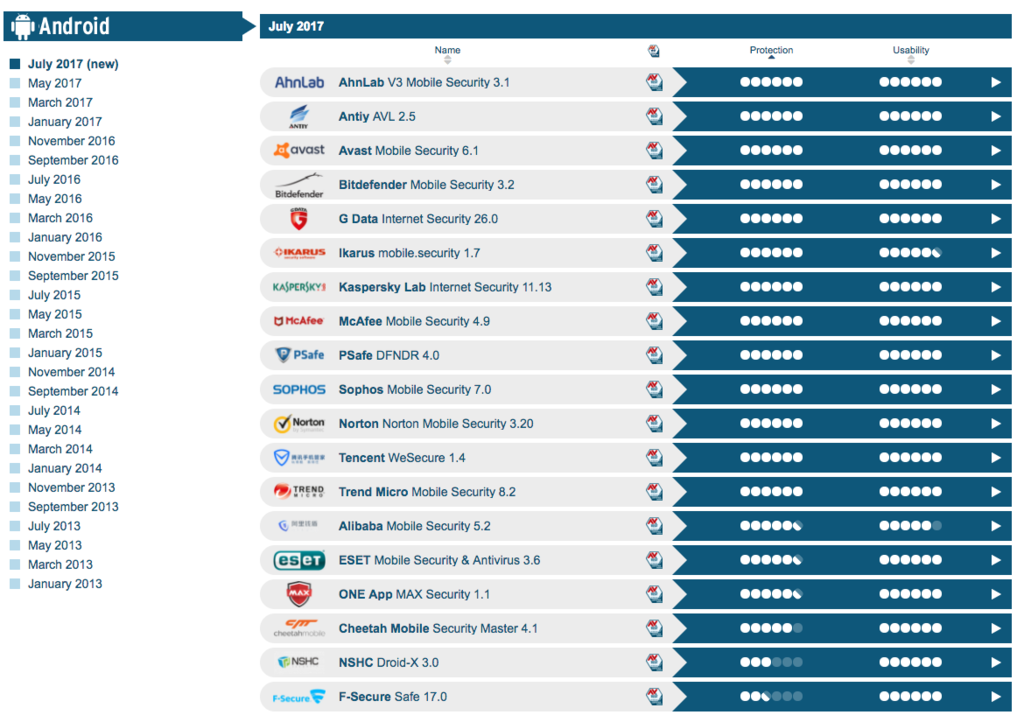1024x722 pixels.
Task: Sort by Protection column
Action: click(771, 53)
